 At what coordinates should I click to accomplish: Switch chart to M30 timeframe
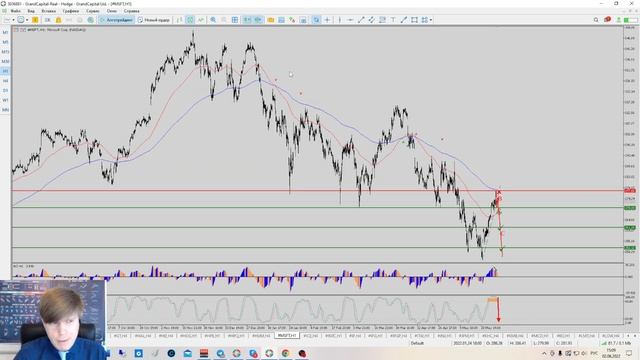click(5, 62)
